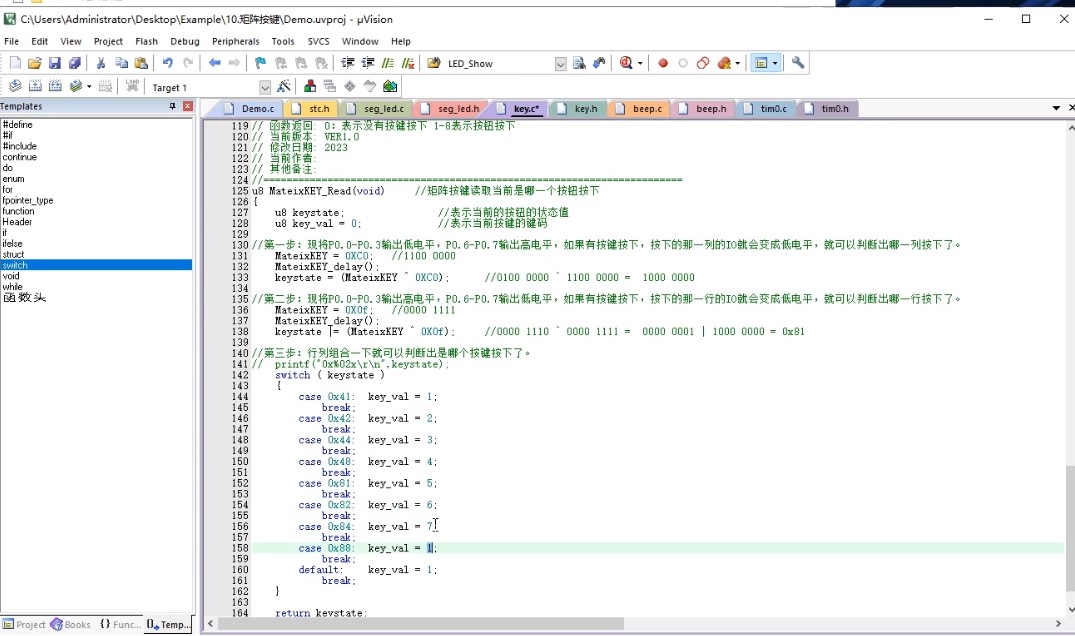Select the while template entry
1075x636 pixels.
[x=12, y=286]
